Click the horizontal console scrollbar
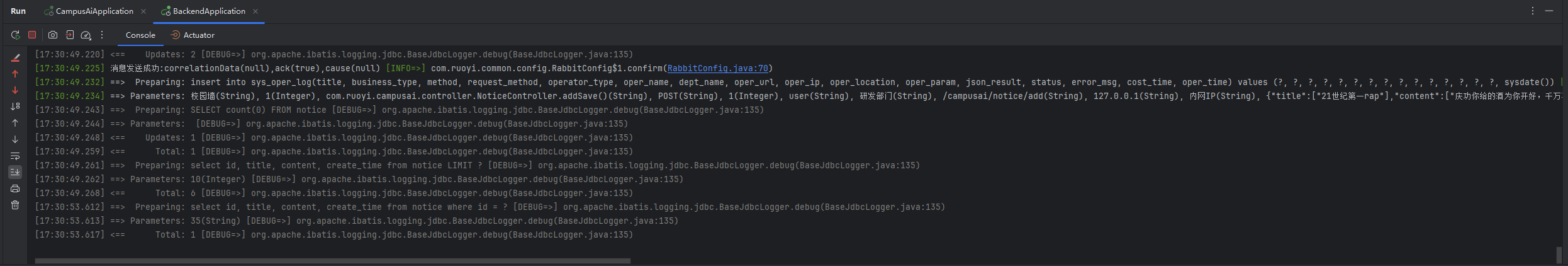This screenshot has width=1568, height=266. click(x=332, y=260)
